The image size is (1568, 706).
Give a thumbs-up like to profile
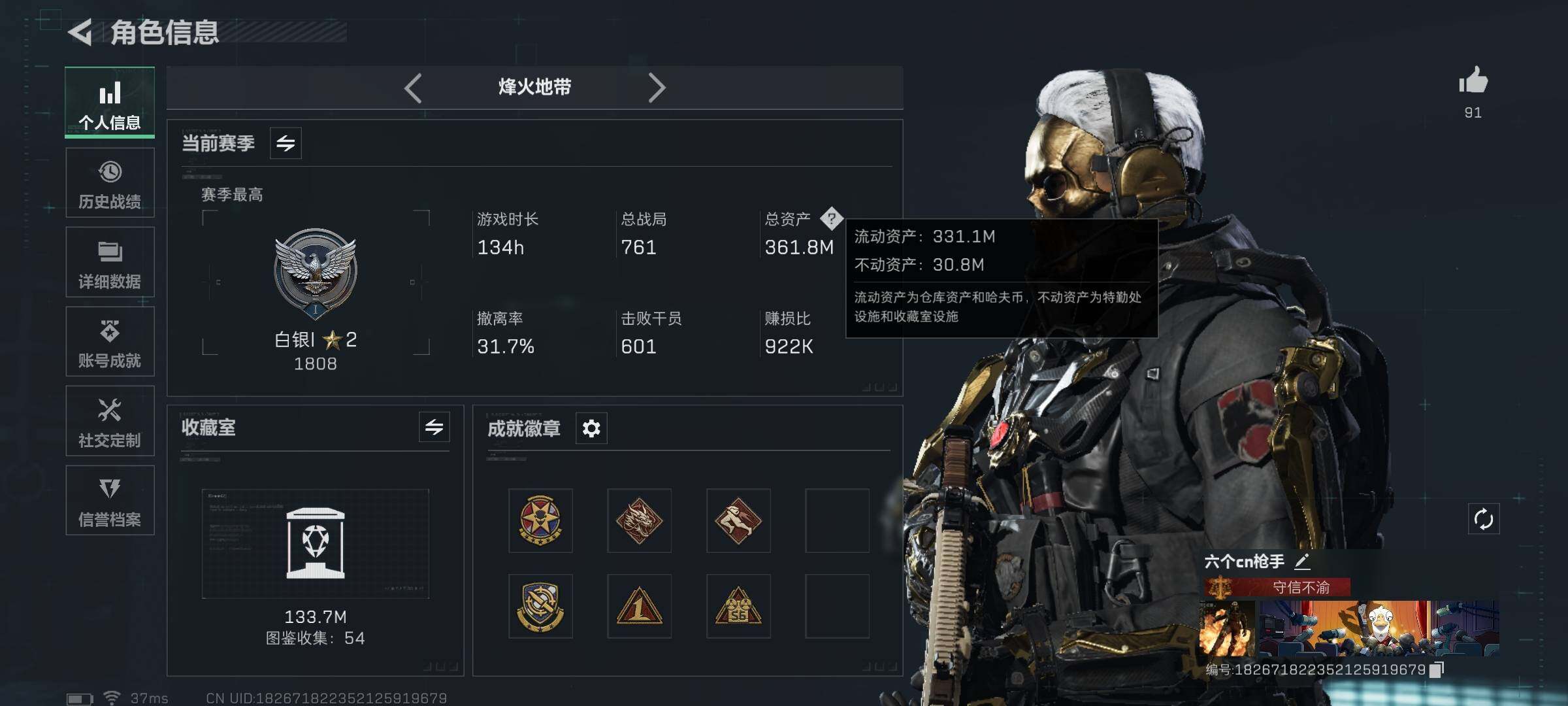click(x=1473, y=81)
